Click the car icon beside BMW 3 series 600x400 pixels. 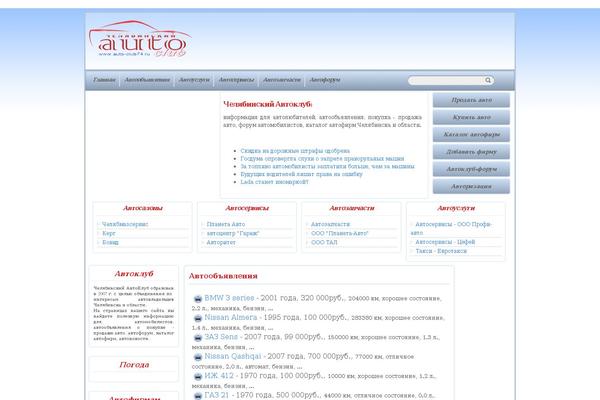[x=198, y=299]
